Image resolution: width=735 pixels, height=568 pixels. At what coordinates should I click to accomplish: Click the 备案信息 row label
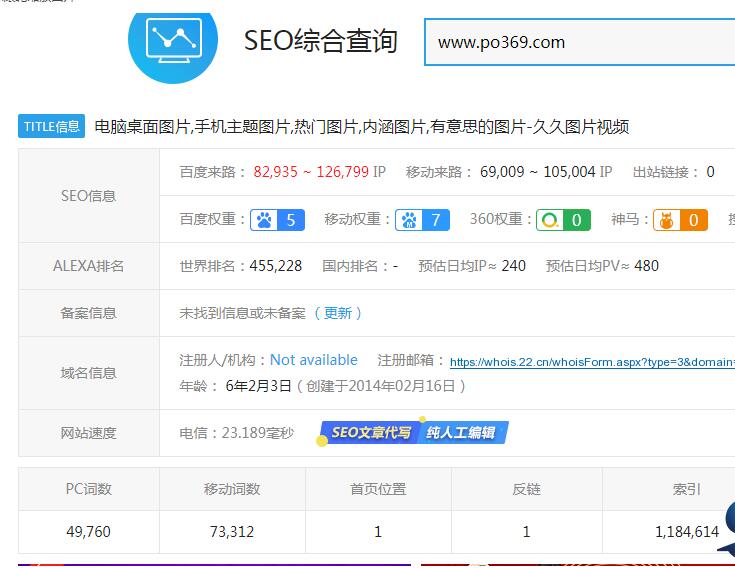click(89, 313)
